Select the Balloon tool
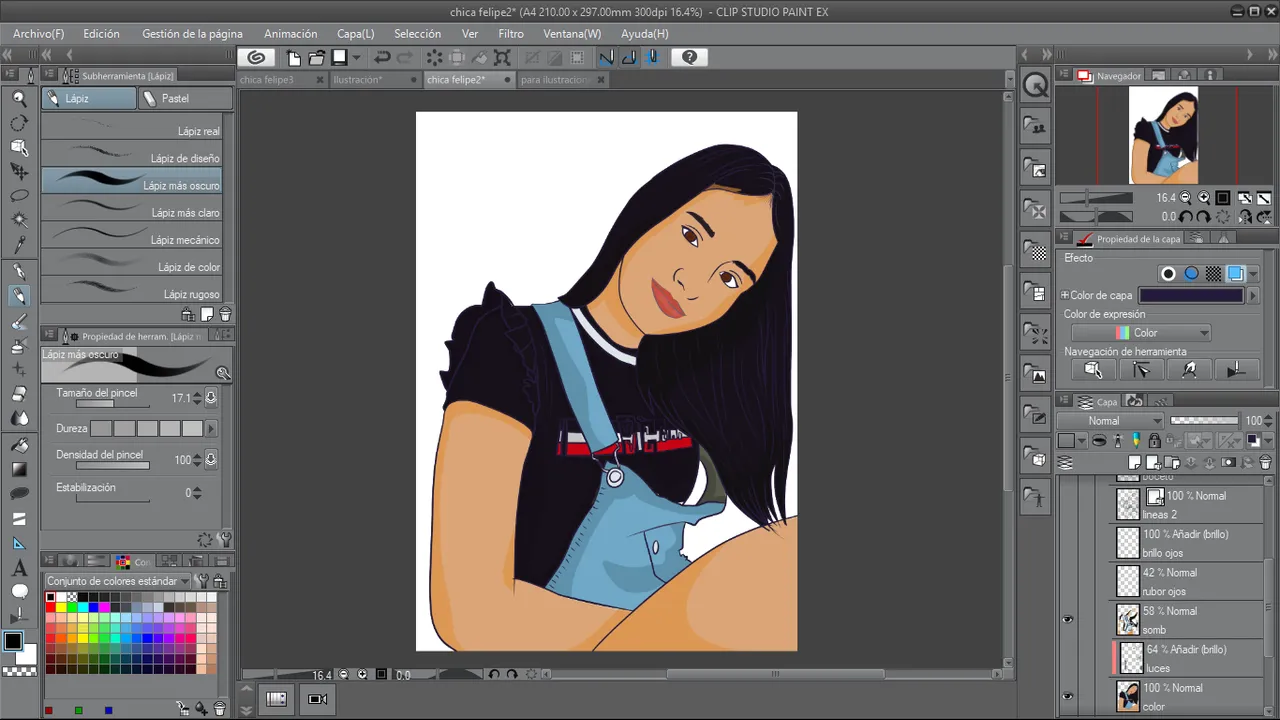This screenshot has width=1280, height=720. click(x=19, y=592)
